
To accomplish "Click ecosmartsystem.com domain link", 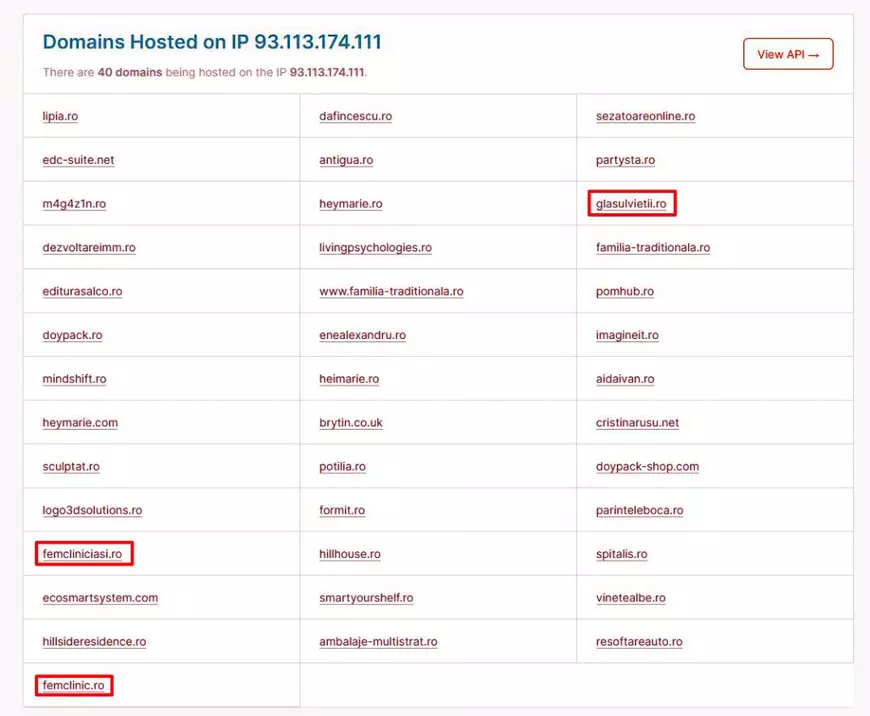I will 100,598.
